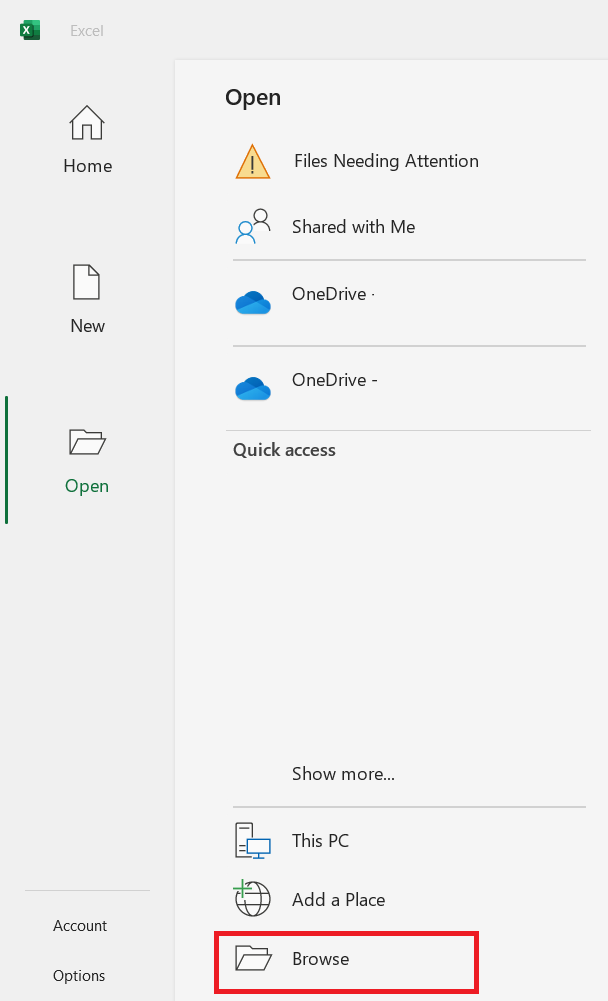Click the Browse label
The image size is (608, 1001).
point(321,959)
